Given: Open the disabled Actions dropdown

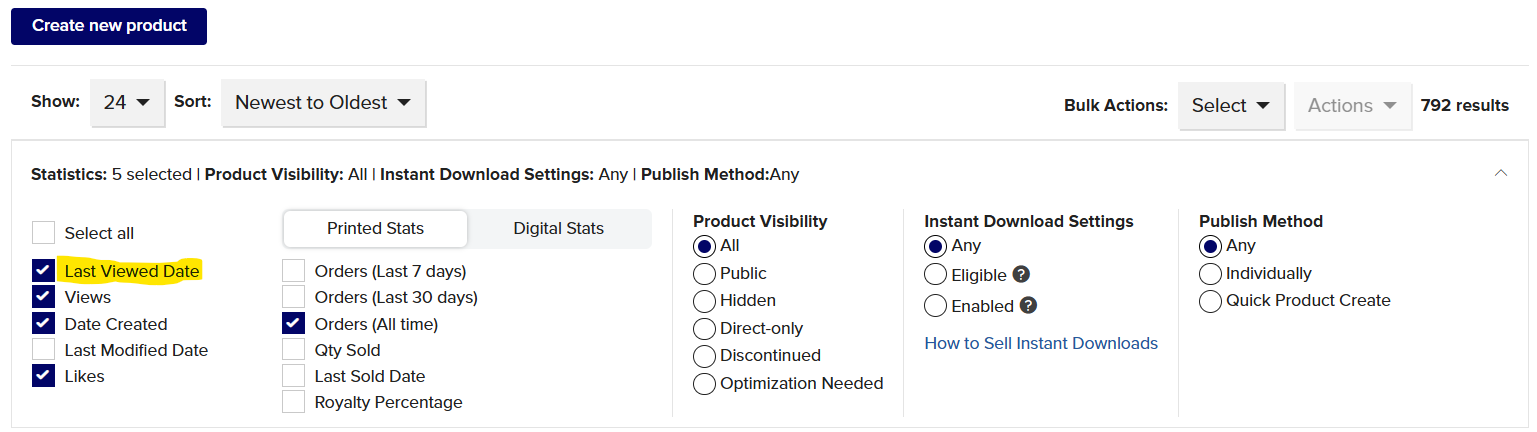Looking at the screenshot, I should coord(1353,105).
